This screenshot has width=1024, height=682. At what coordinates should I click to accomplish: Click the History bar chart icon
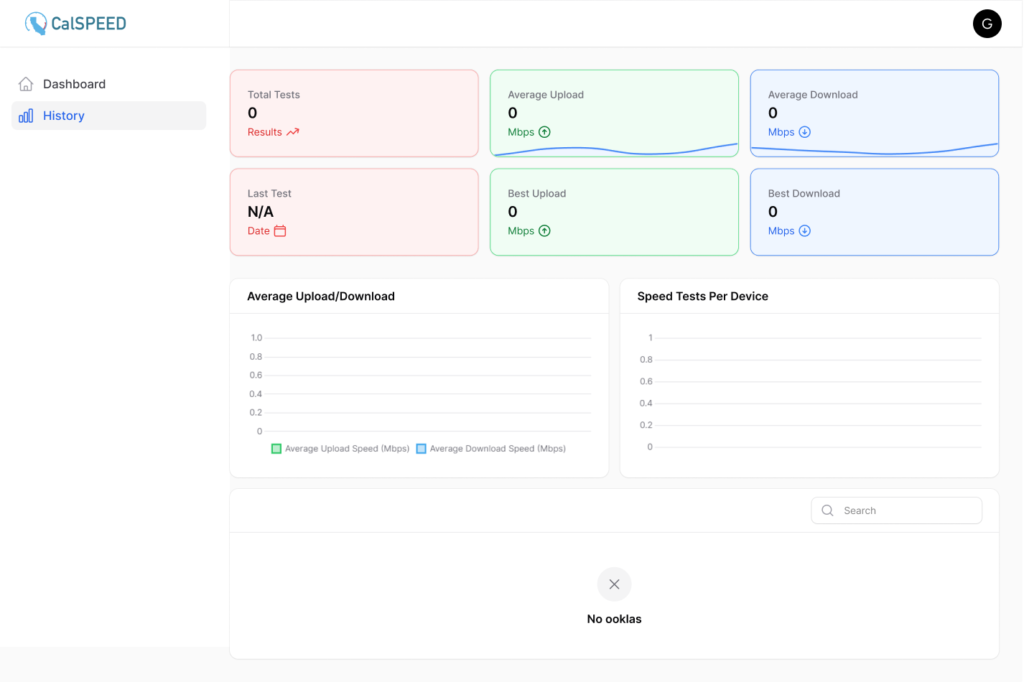point(26,116)
